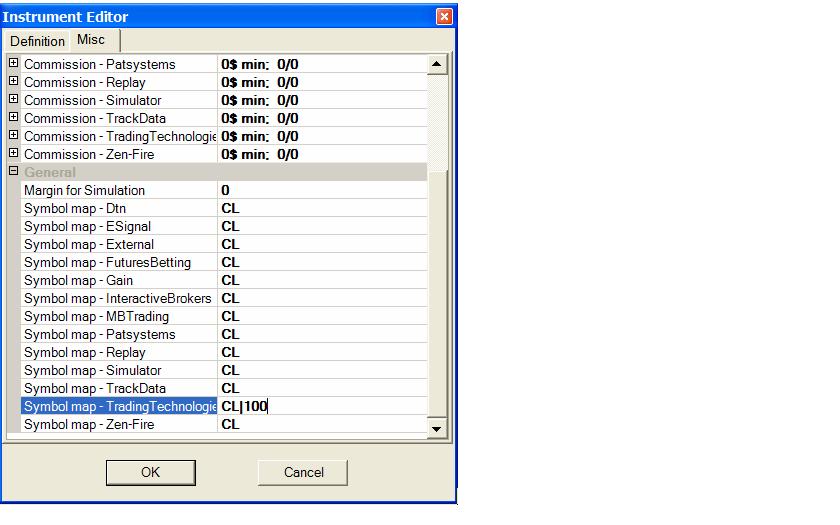Edit the Symbol map - TradingTechnologies value field

point(322,406)
